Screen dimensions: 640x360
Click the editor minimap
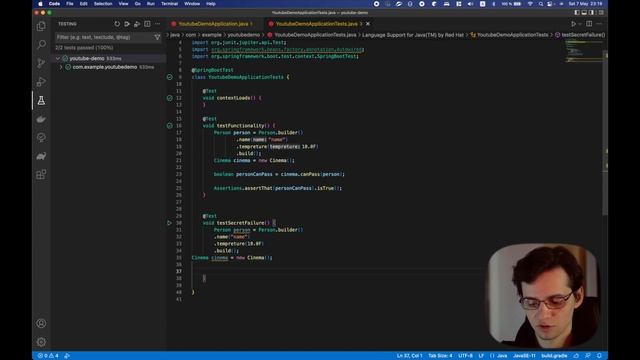pos(584,51)
